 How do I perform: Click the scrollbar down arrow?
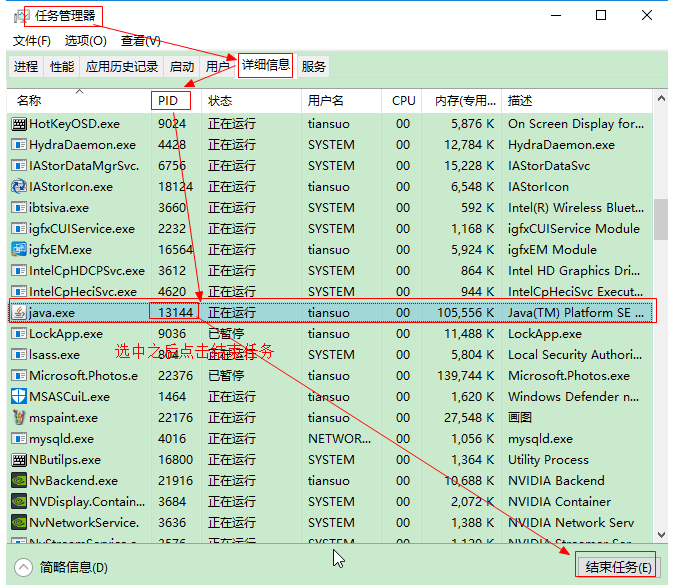click(x=661, y=535)
